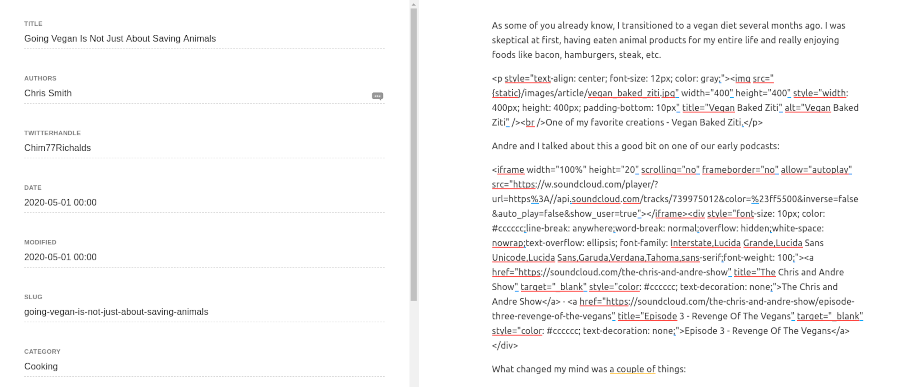Click the TITLE label
Viewport: 900px width, 387px height.
point(33,24)
